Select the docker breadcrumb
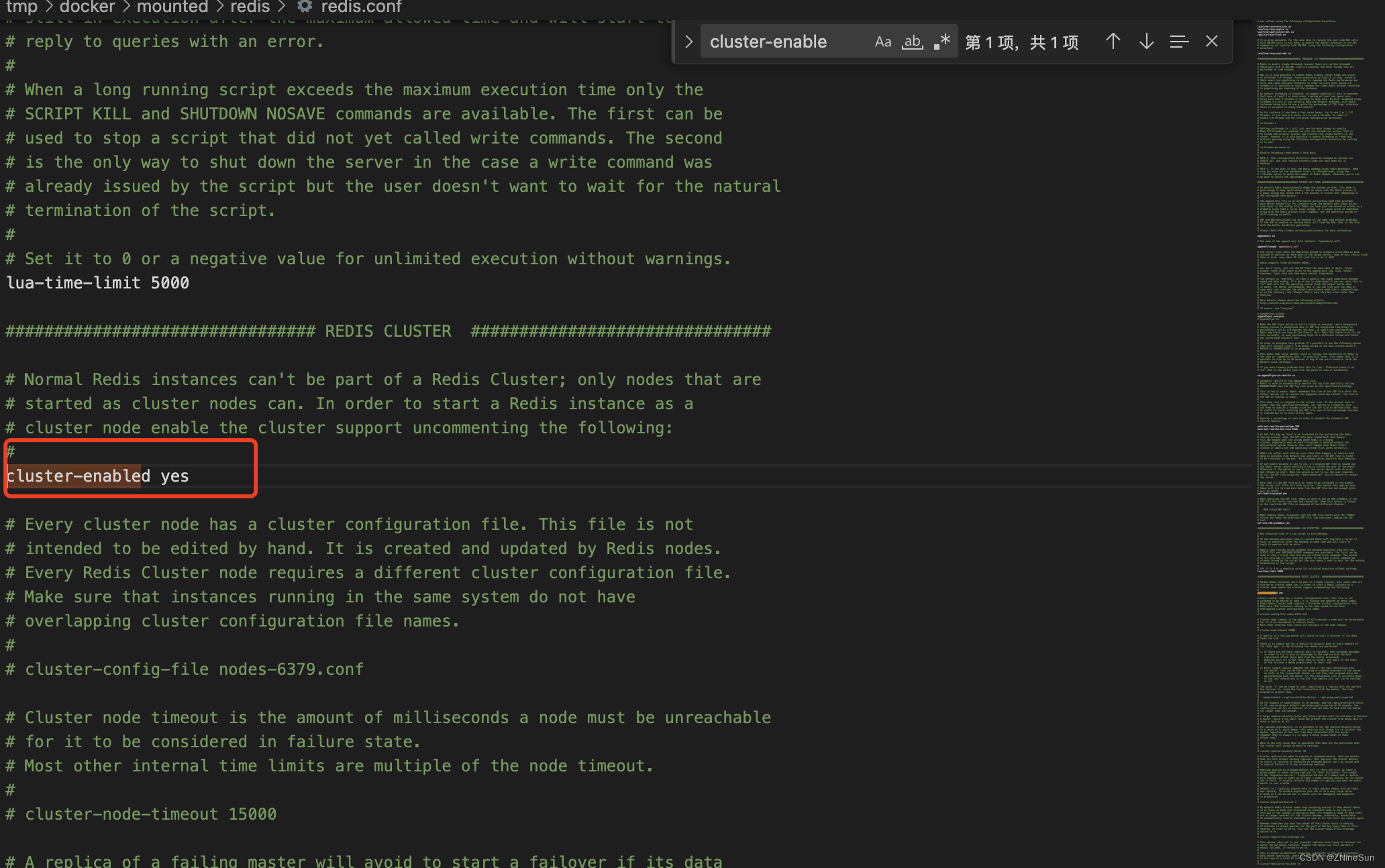The width and height of the screenshot is (1385, 868). coord(87,7)
